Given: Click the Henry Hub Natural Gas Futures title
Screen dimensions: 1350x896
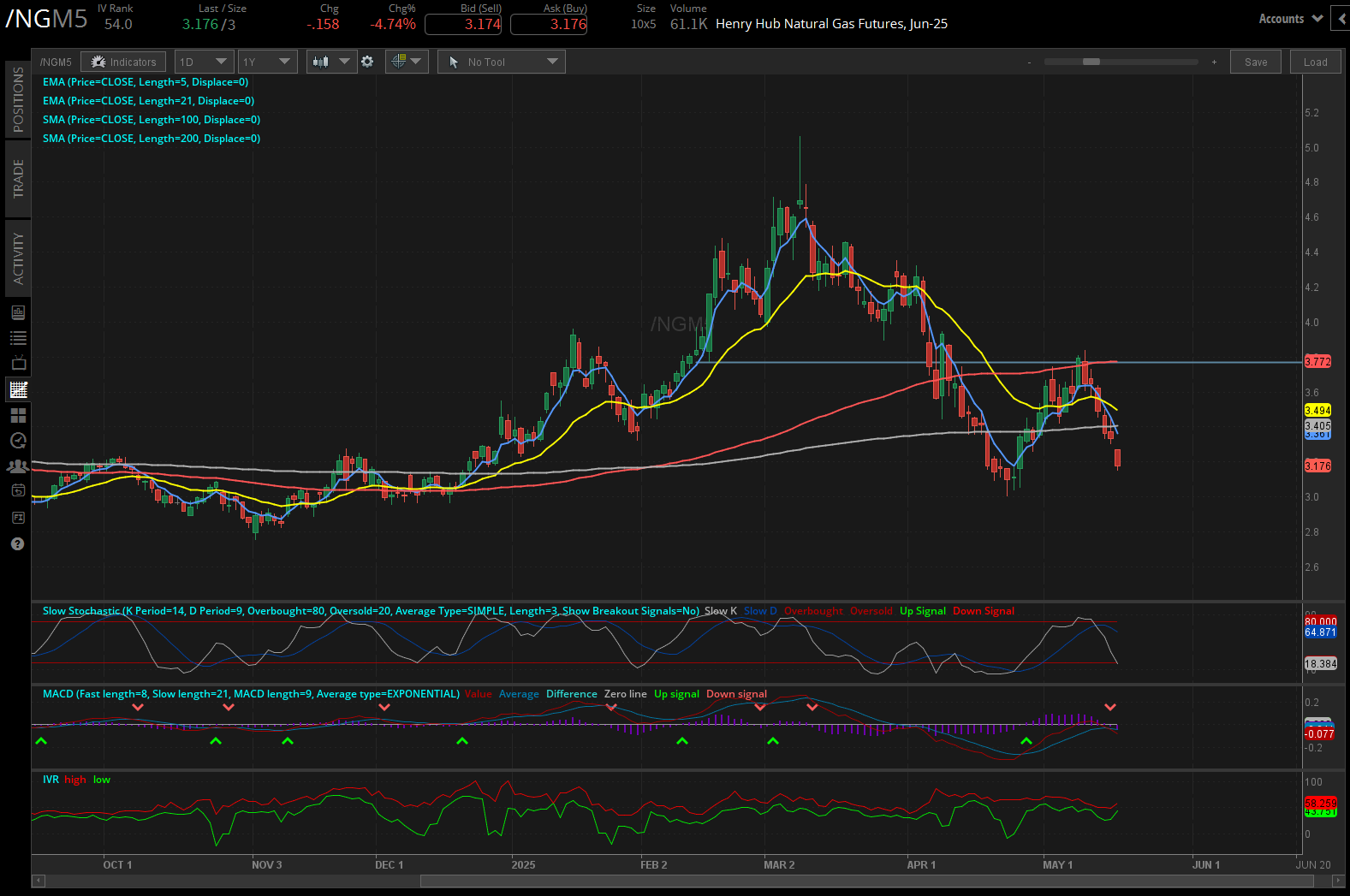Looking at the screenshot, I should click(831, 24).
